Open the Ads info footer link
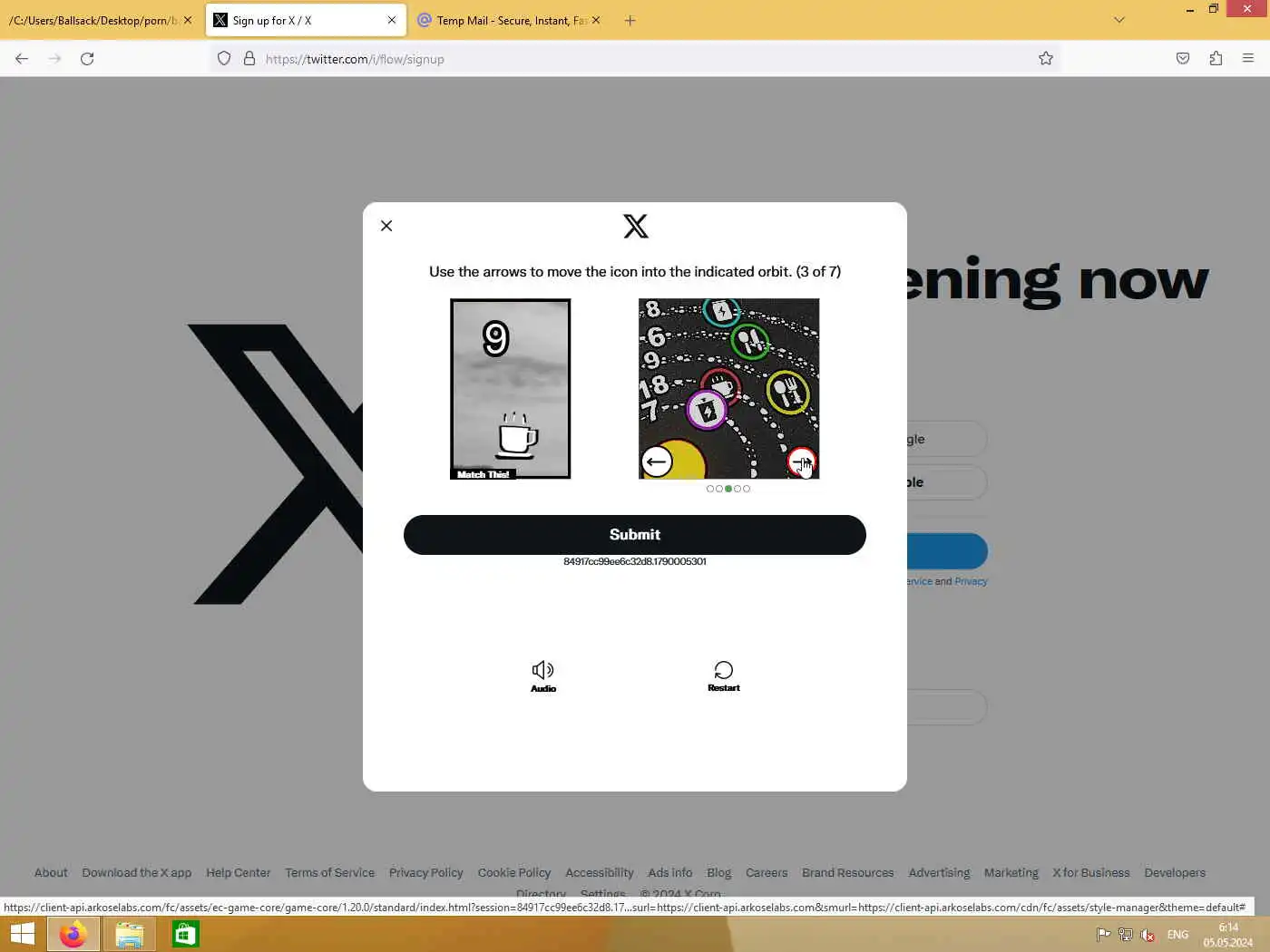This screenshot has height=952, width=1270. click(x=670, y=873)
